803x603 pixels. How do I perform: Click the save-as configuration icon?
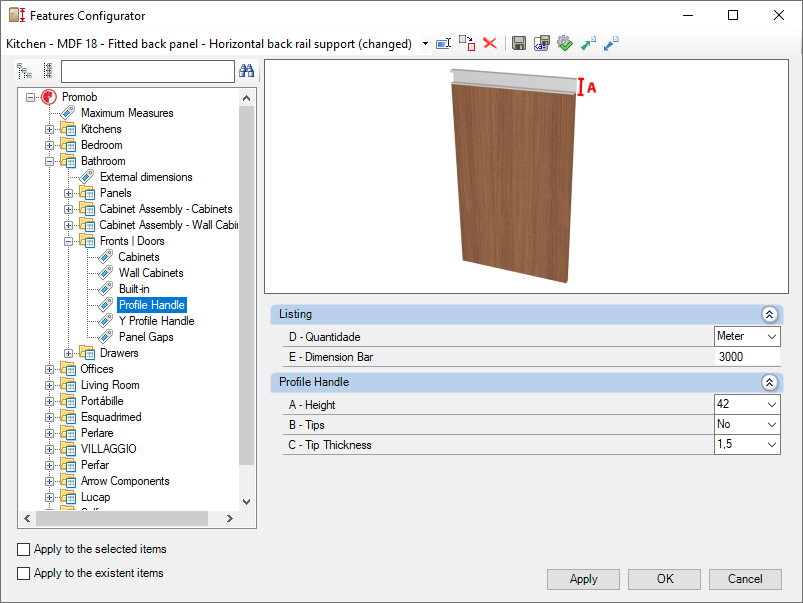541,44
